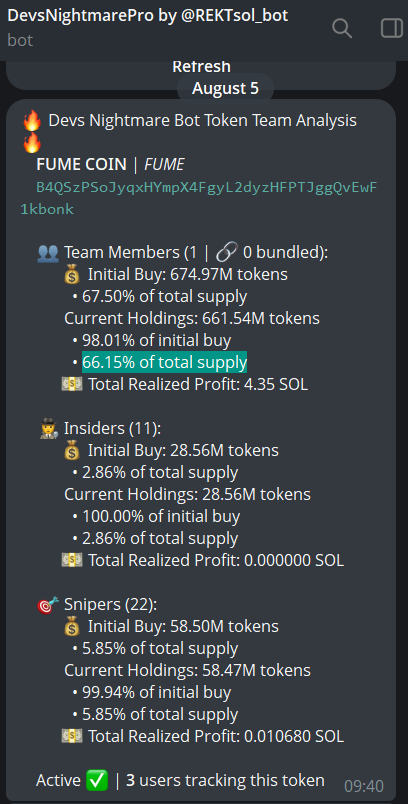Click the money bag beside 28.56M Initial Buy
Screen dimensions: 408x804
coord(72,451)
